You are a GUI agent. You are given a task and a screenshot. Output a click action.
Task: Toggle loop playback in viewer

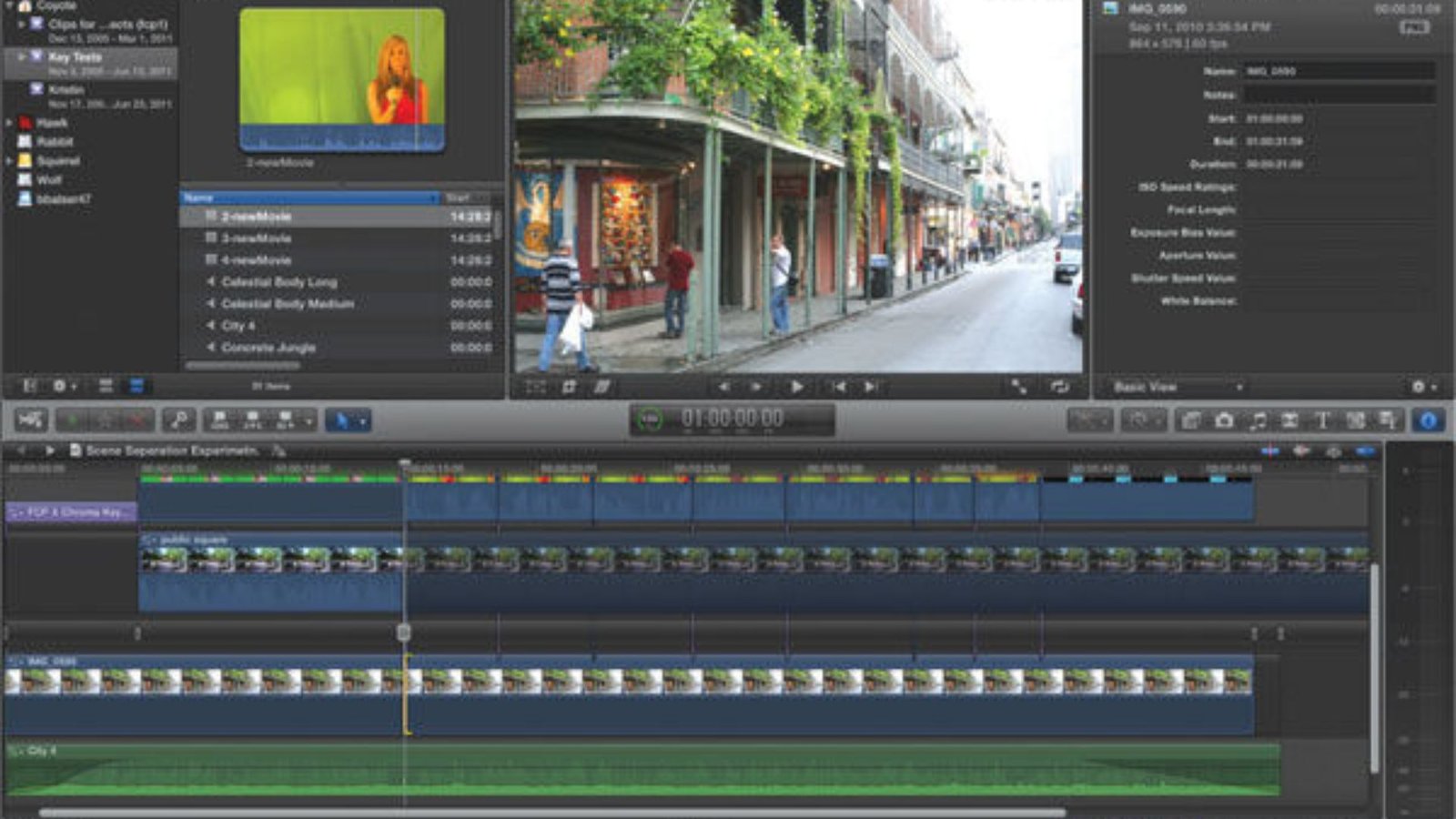[1060, 387]
